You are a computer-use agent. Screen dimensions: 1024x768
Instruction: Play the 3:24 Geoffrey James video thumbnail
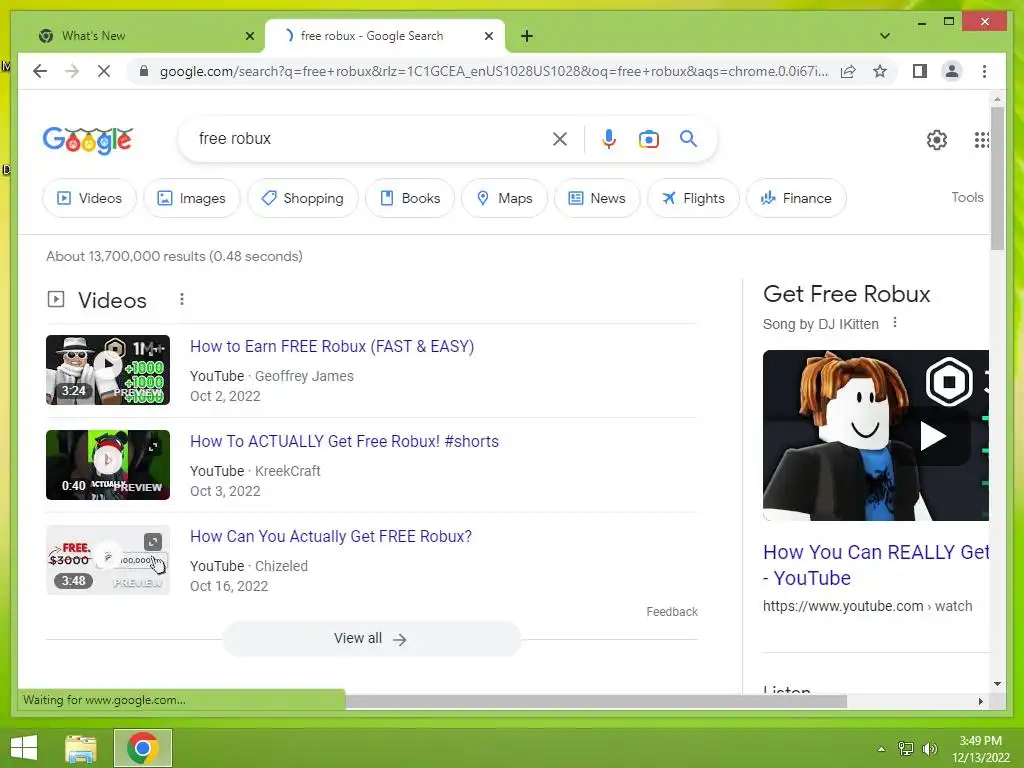point(108,370)
